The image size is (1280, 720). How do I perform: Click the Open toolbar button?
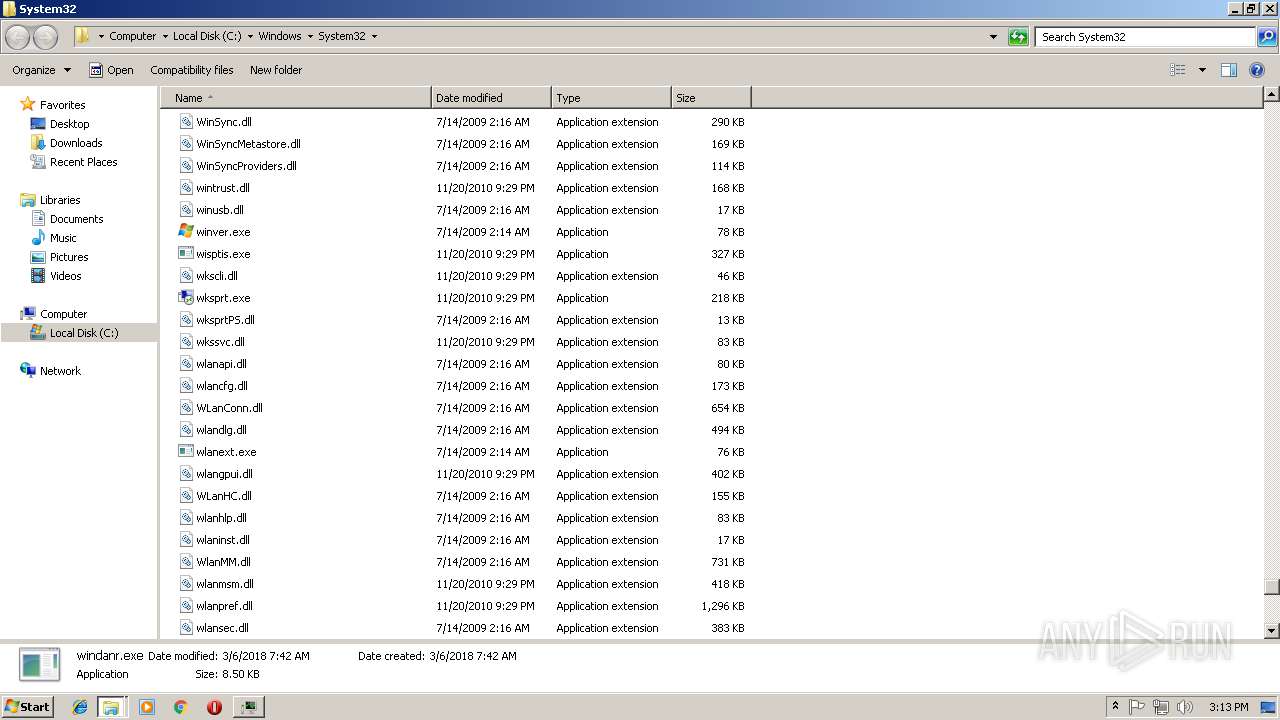pyautogui.click(x=111, y=70)
